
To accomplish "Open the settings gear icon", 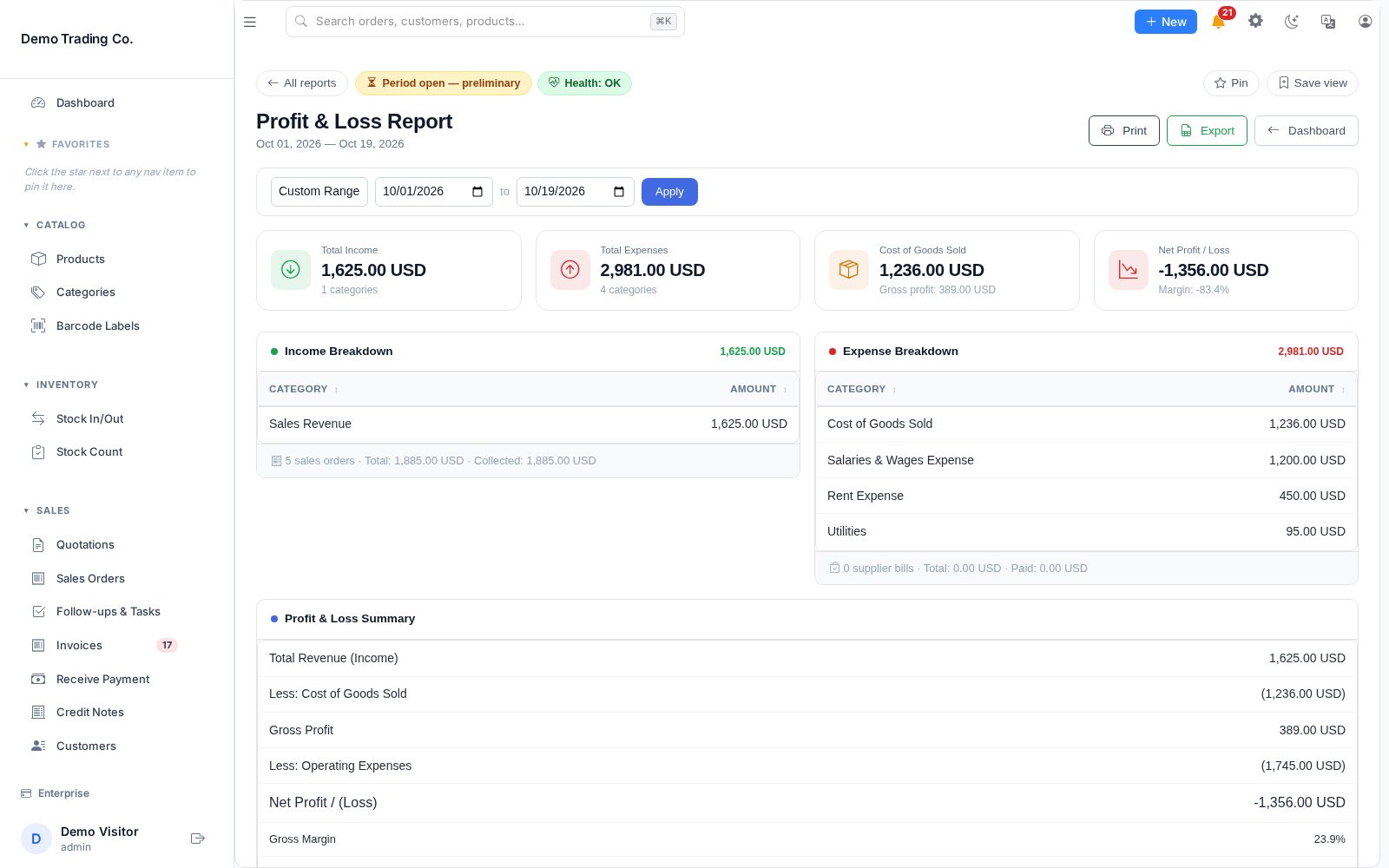I will point(1255,21).
